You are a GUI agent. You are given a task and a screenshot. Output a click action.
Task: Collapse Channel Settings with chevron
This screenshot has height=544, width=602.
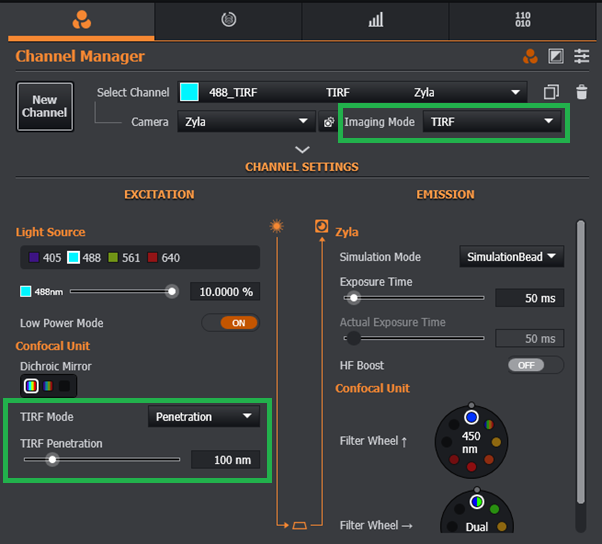pyautogui.click(x=302, y=150)
